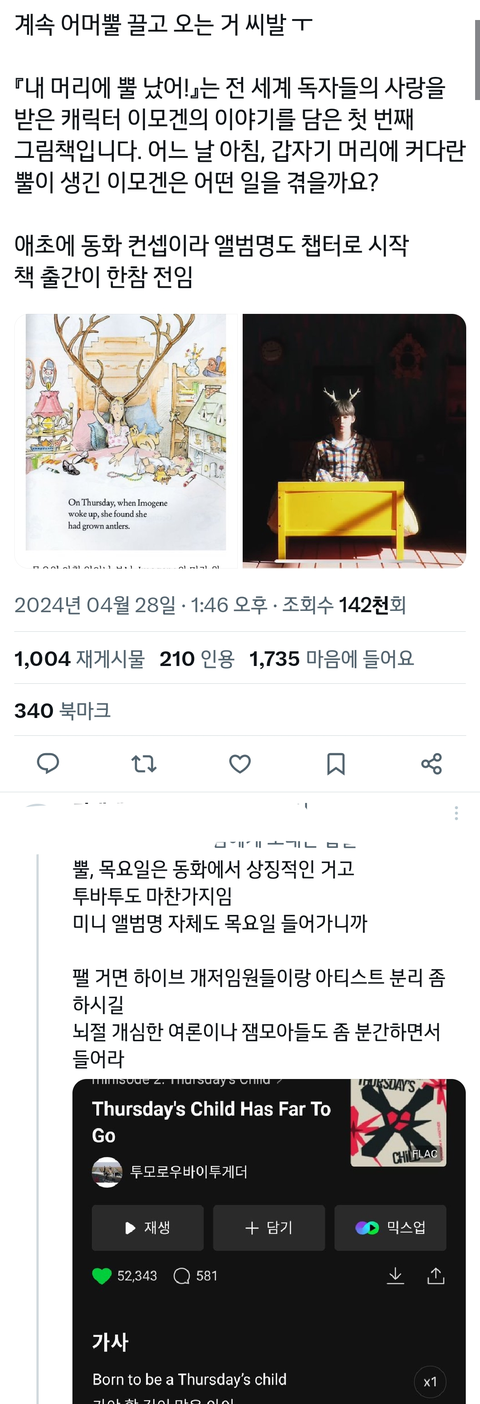Click the download arrow icon
The image size is (480, 1404).
pos(395,1275)
